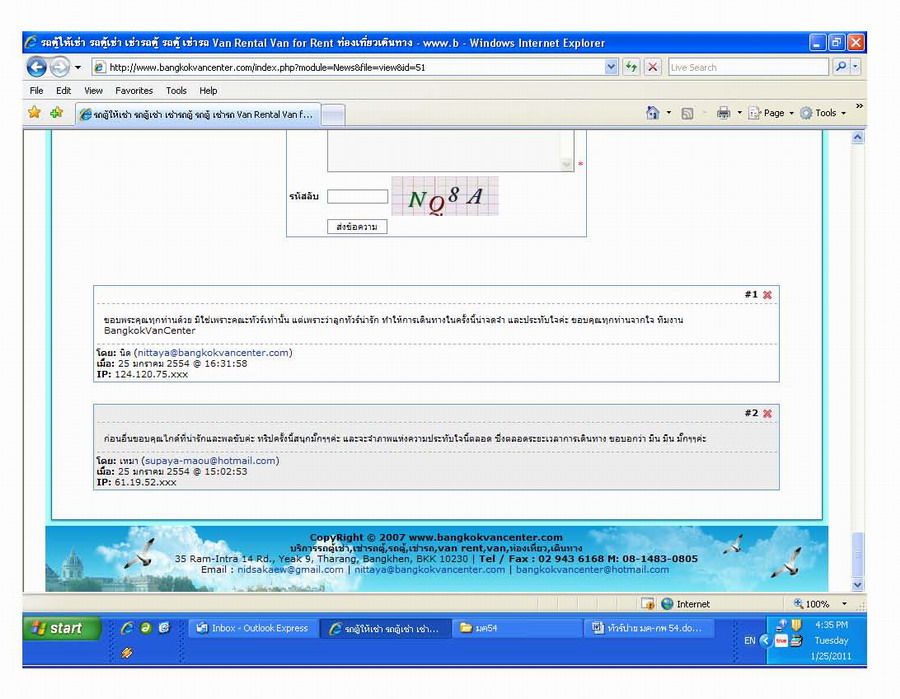This screenshot has height=699, width=900.
Task: Click the 'true' tray icon
Action: pos(781,640)
